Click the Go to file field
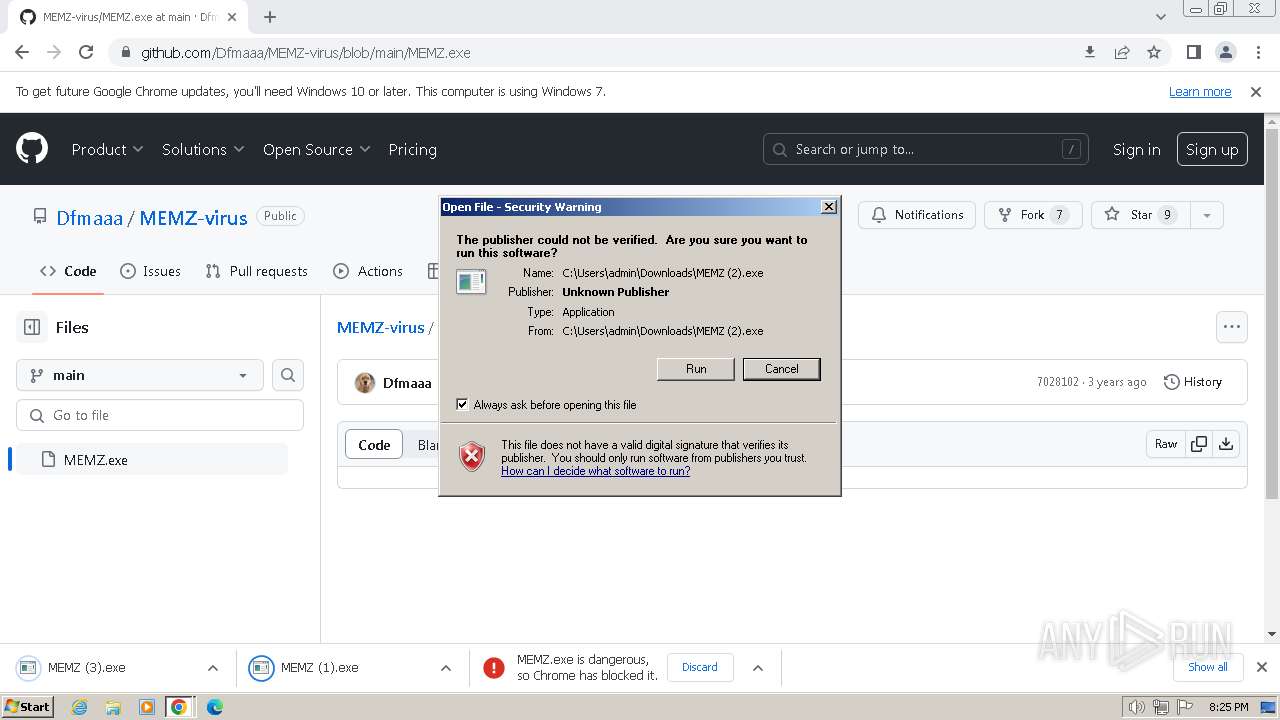1280x720 pixels. [x=160, y=415]
